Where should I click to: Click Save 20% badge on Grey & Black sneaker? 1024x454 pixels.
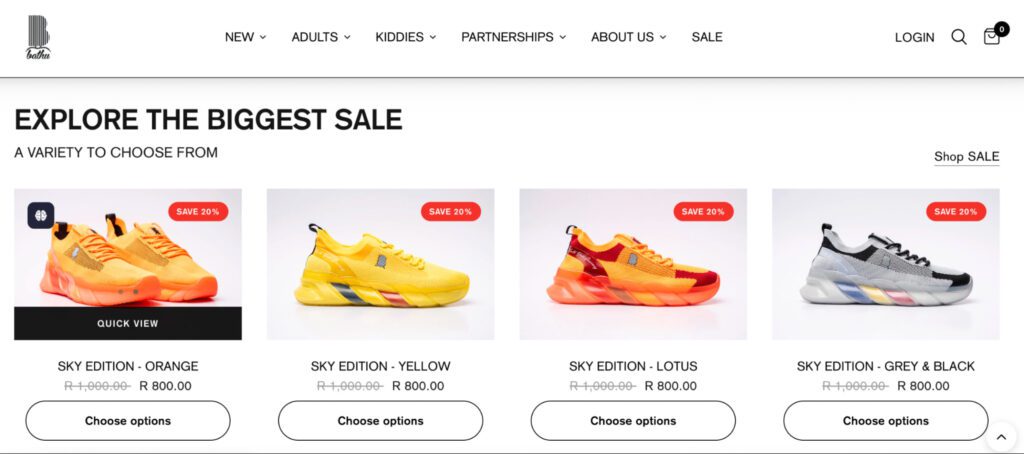point(956,212)
